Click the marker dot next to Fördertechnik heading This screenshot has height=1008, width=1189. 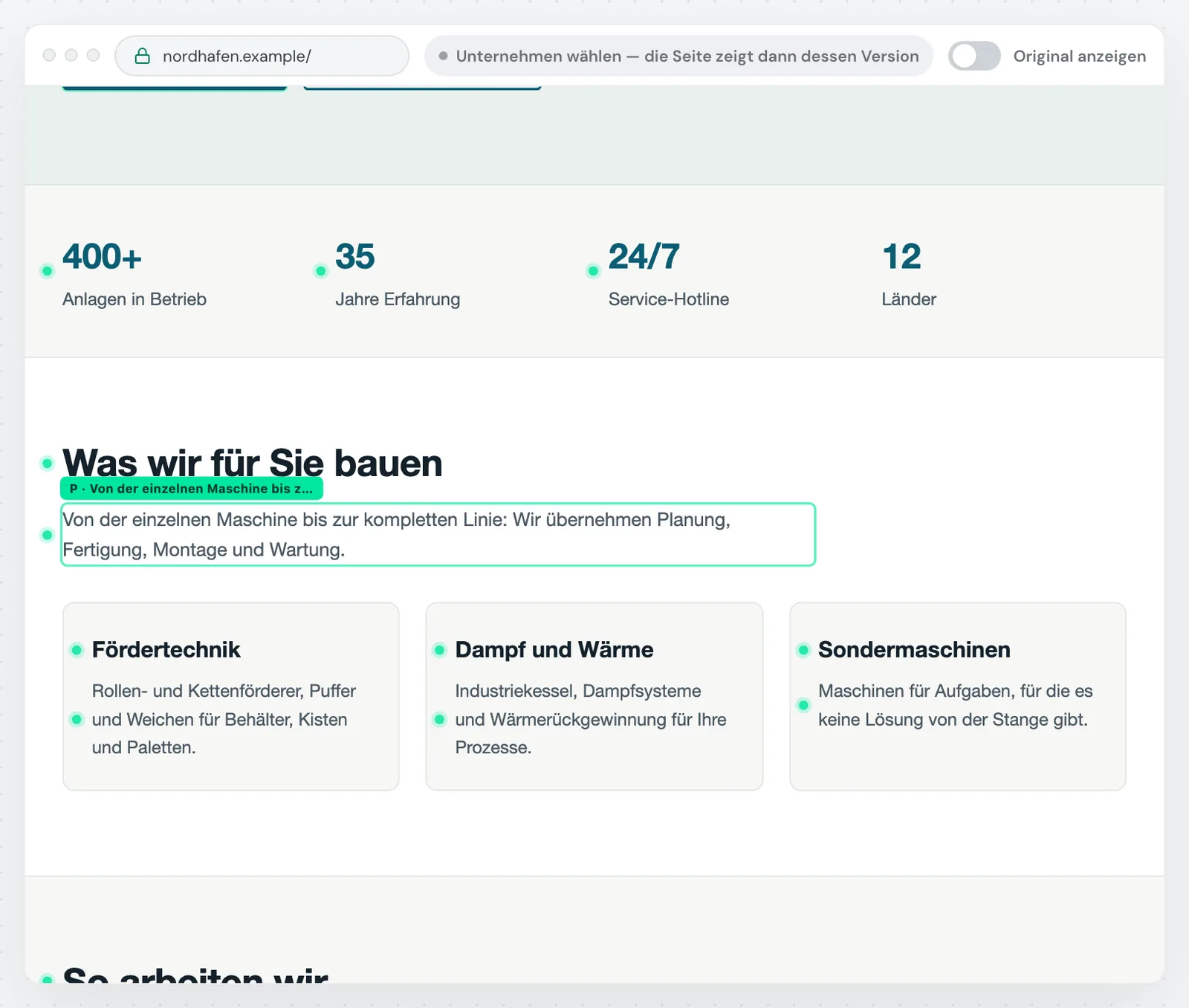point(77,650)
